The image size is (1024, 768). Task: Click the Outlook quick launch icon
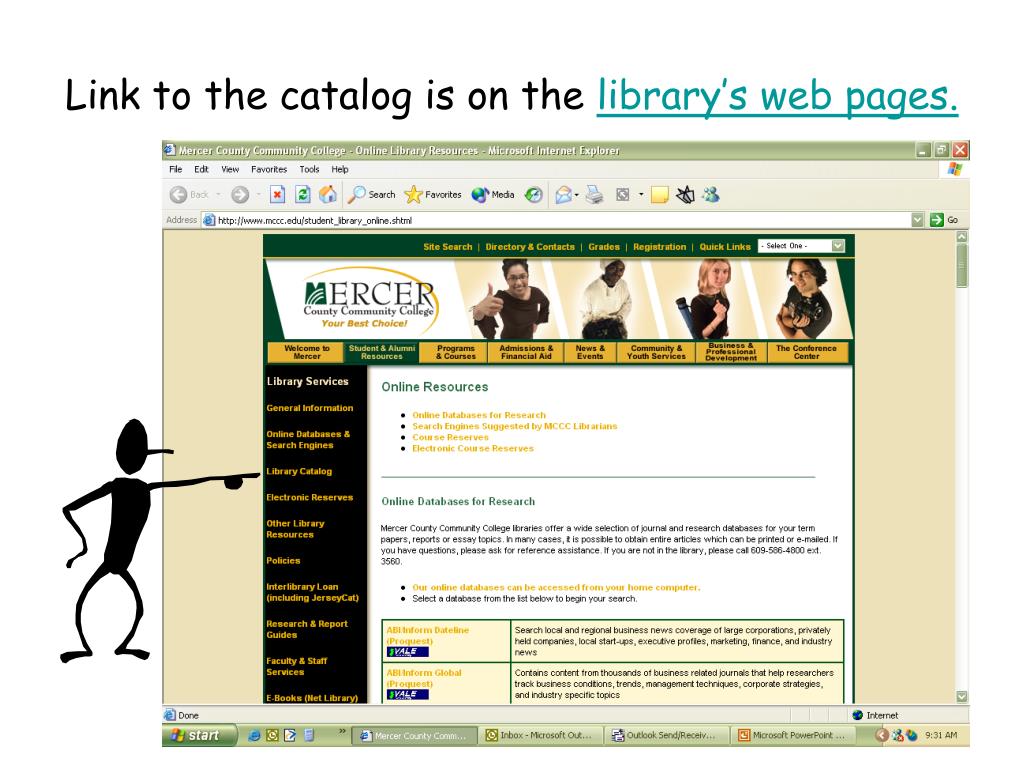coord(272,735)
